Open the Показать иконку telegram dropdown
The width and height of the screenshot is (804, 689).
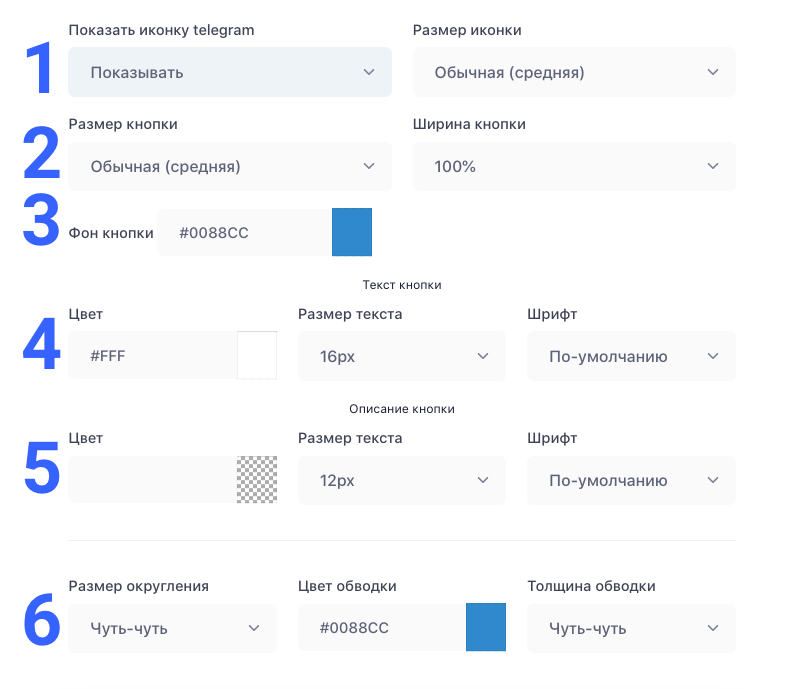click(x=230, y=72)
